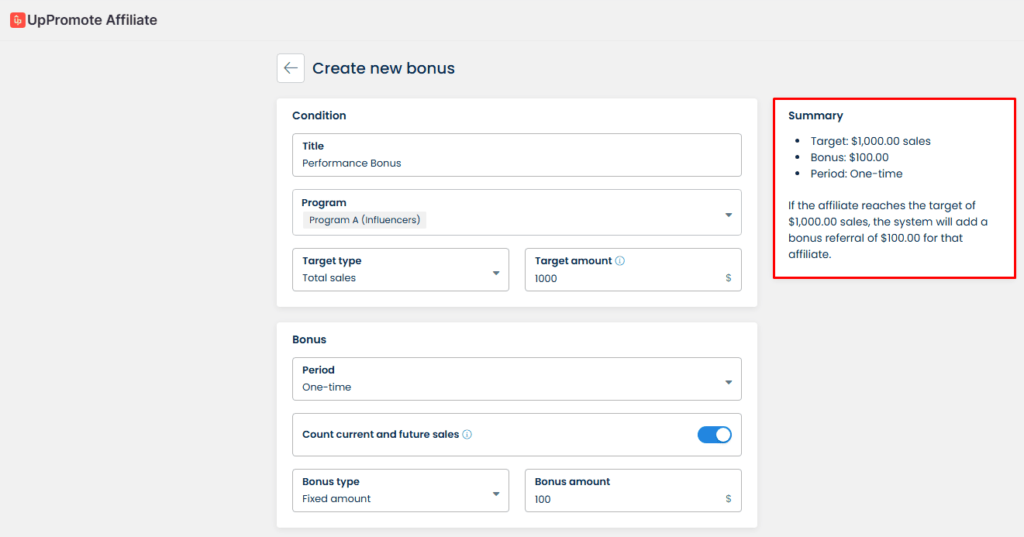Image resolution: width=1024 pixels, height=537 pixels.
Task: Open the Program dropdown
Action: [x=728, y=214]
